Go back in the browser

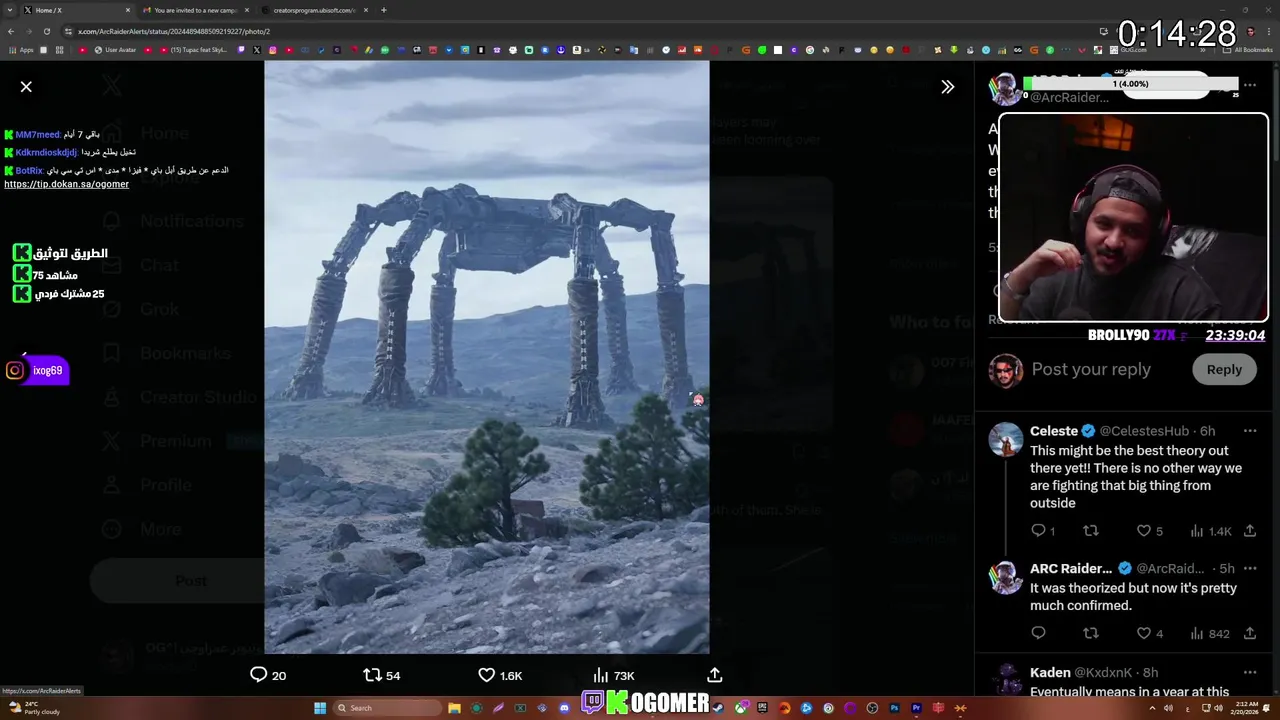coord(11,31)
